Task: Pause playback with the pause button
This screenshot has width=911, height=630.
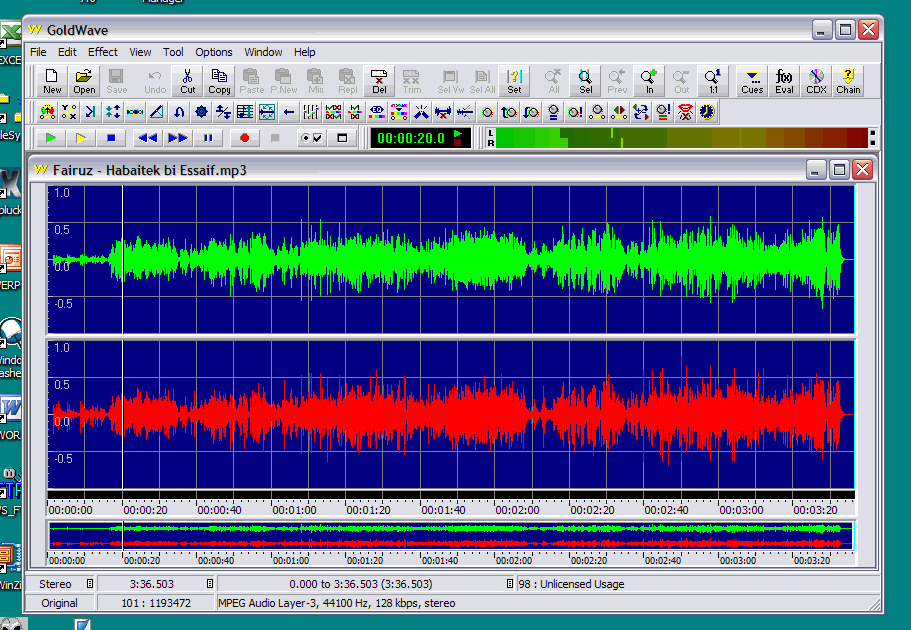Action: (x=207, y=138)
